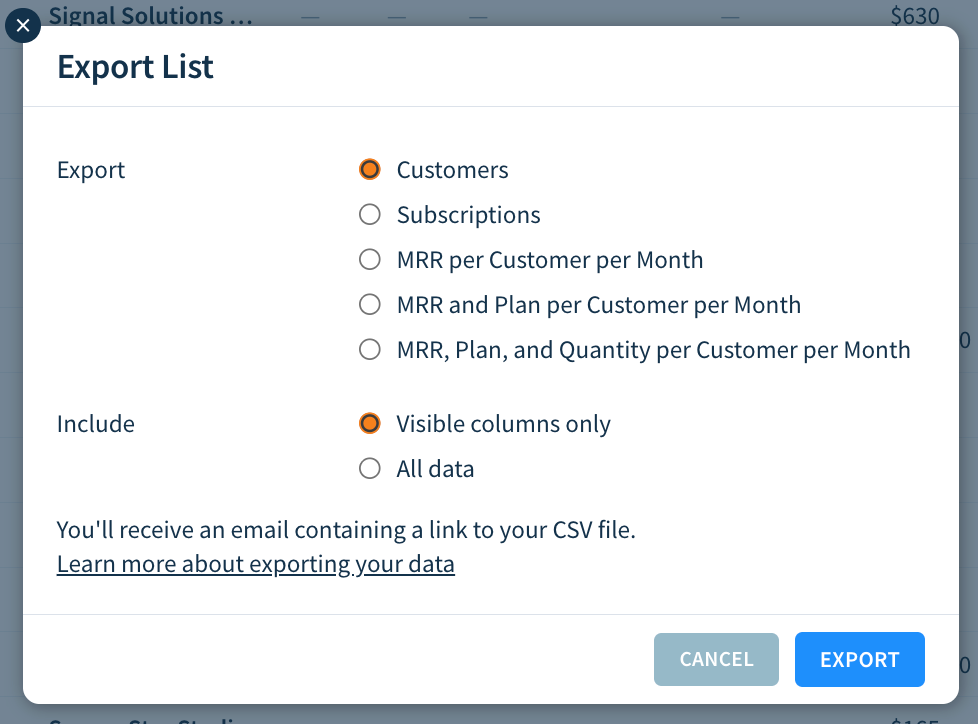The image size is (978, 724).
Task: Click the "Export" section label
Action: point(90,170)
